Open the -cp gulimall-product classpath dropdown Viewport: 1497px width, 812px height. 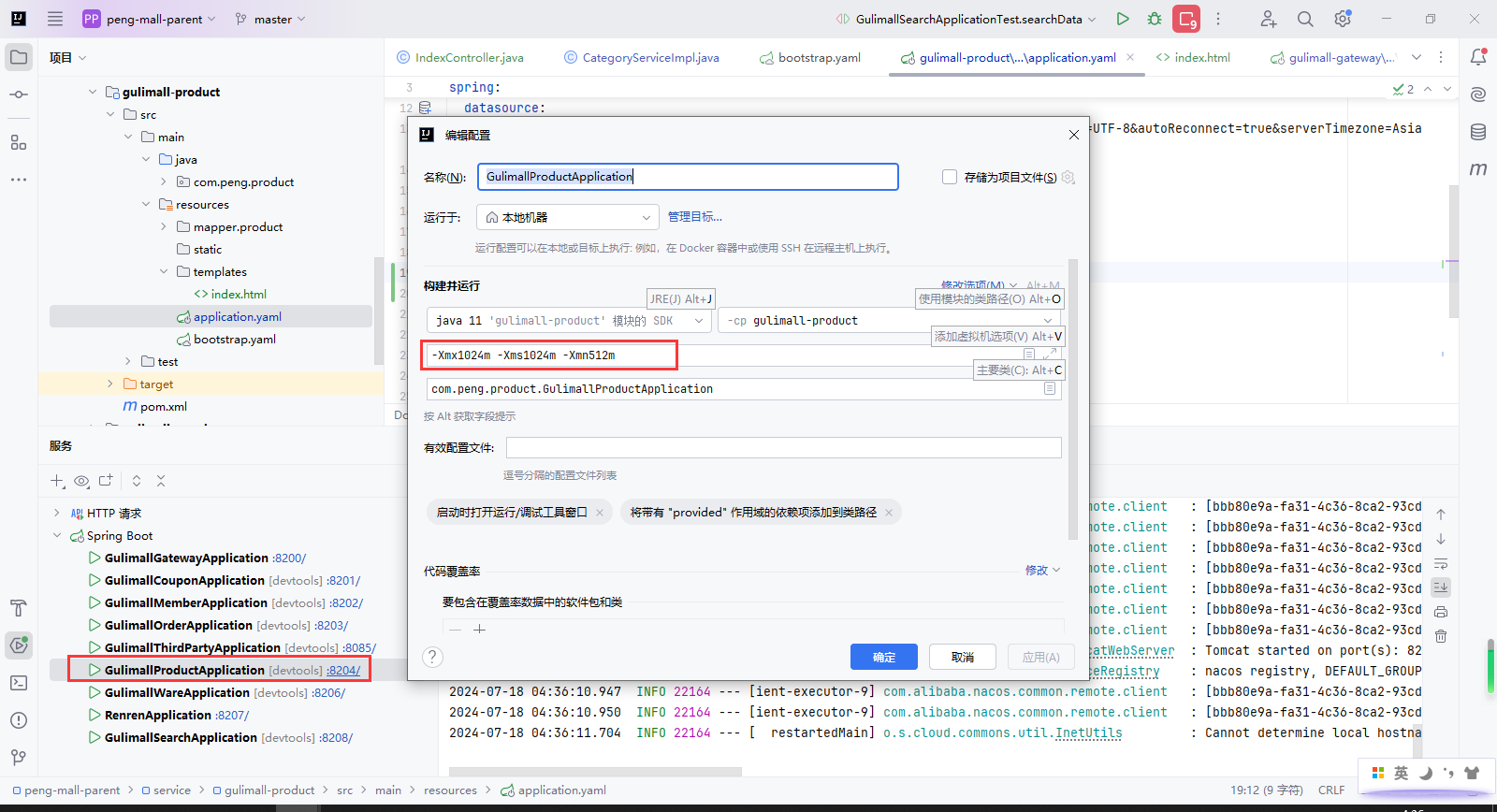(x=890, y=321)
